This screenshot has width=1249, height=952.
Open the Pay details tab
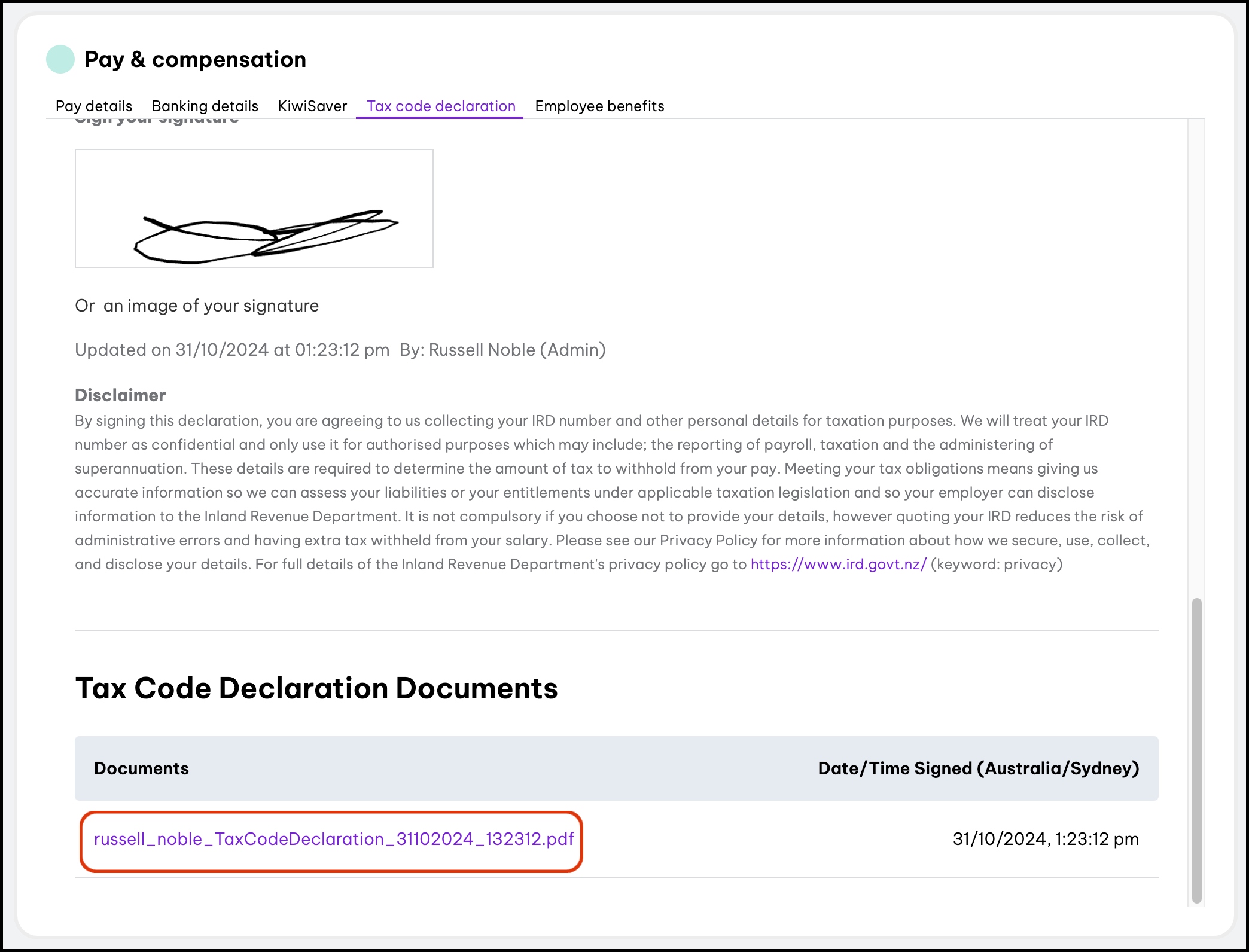tap(94, 106)
